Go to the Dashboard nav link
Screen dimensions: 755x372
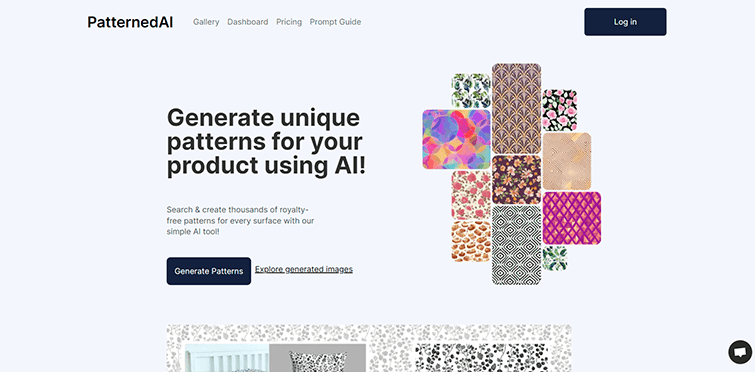coord(247,22)
